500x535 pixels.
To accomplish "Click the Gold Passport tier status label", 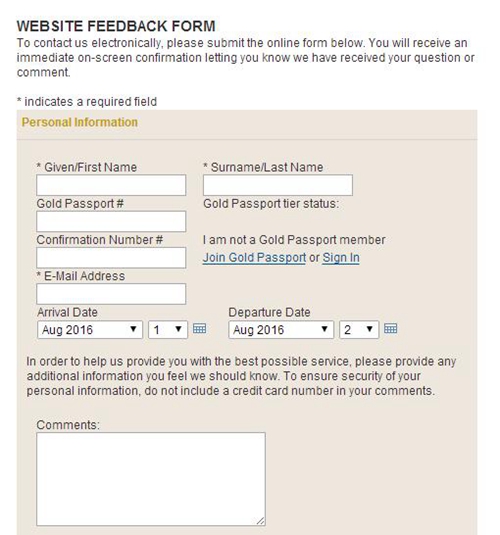I will coord(271,204).
